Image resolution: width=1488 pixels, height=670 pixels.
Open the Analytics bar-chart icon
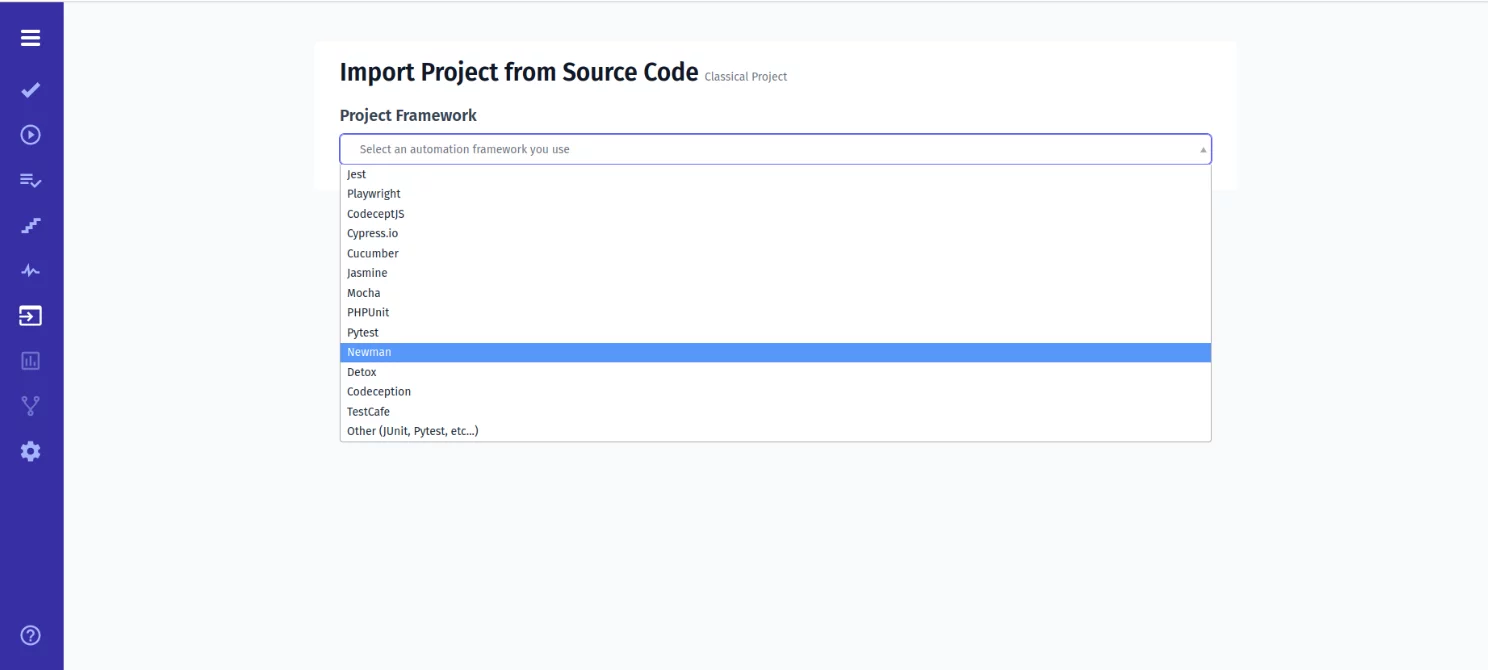point(30,360)
